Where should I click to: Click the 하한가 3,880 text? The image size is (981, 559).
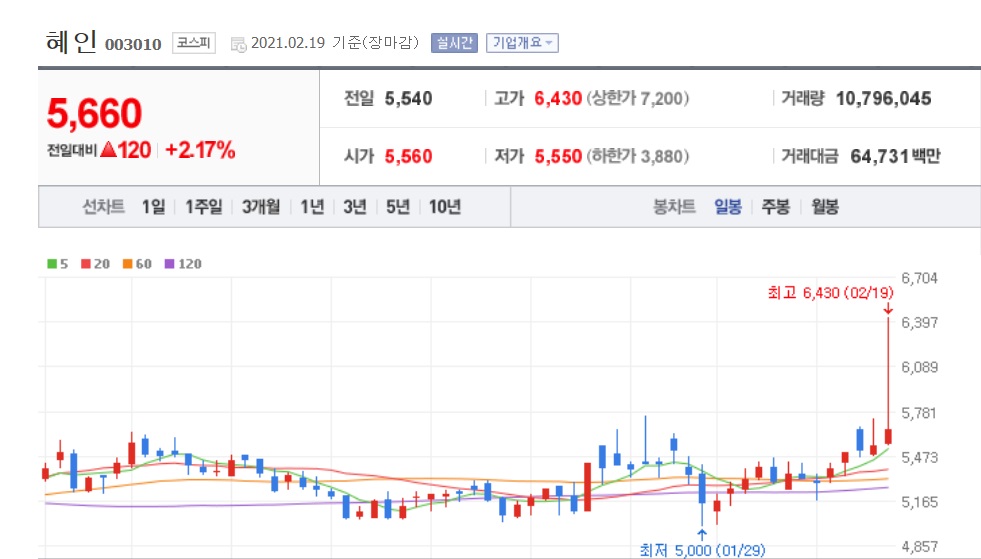point(638,156)
